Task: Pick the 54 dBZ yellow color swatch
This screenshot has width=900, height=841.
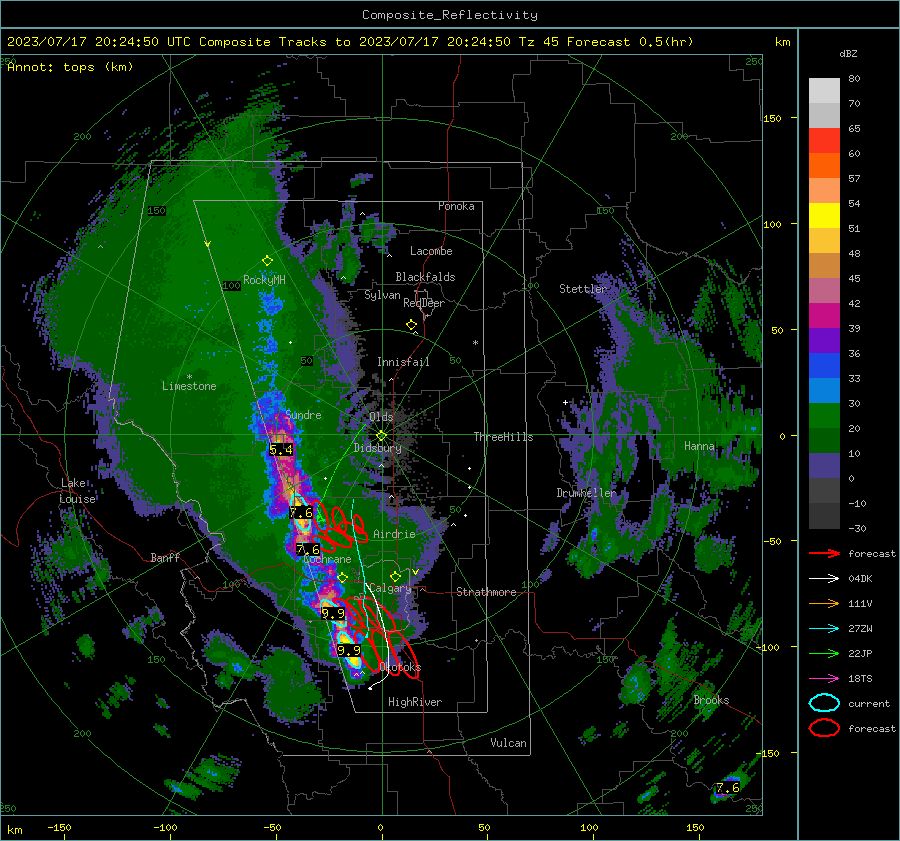Action: click(x=824, y=215)
